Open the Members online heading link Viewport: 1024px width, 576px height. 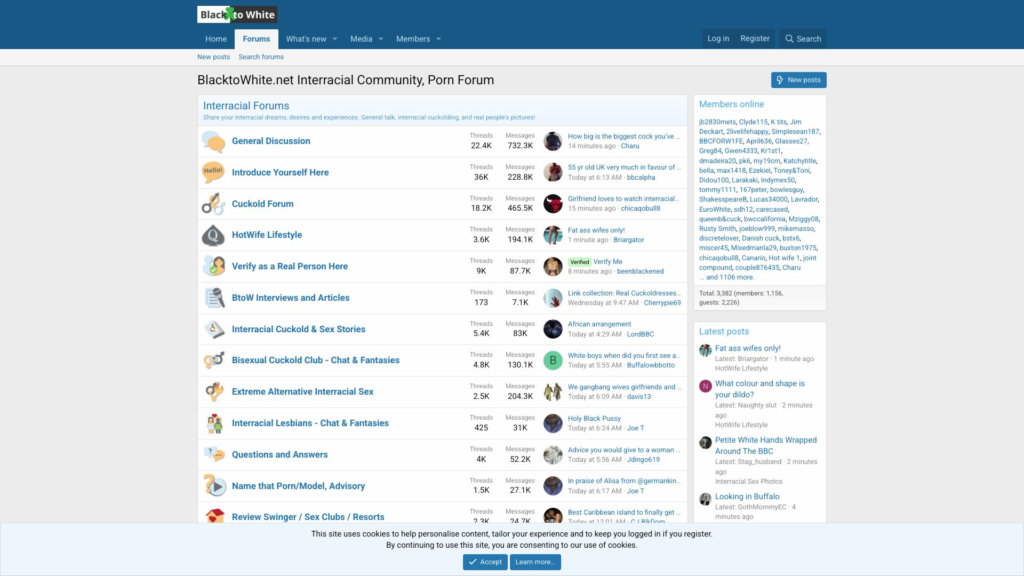coord(731,104)
